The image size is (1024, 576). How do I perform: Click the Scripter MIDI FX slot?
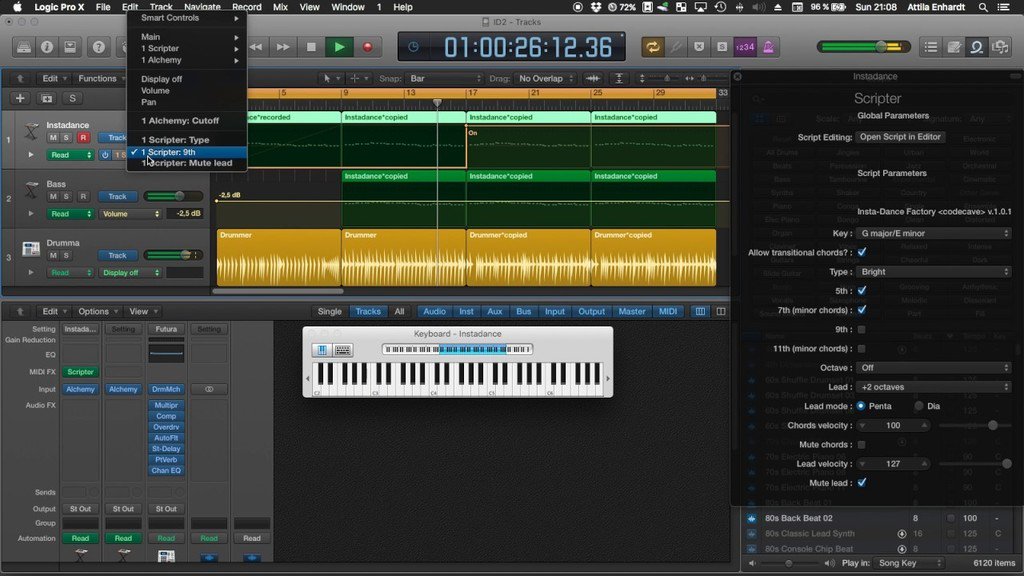tap(80, 372)
